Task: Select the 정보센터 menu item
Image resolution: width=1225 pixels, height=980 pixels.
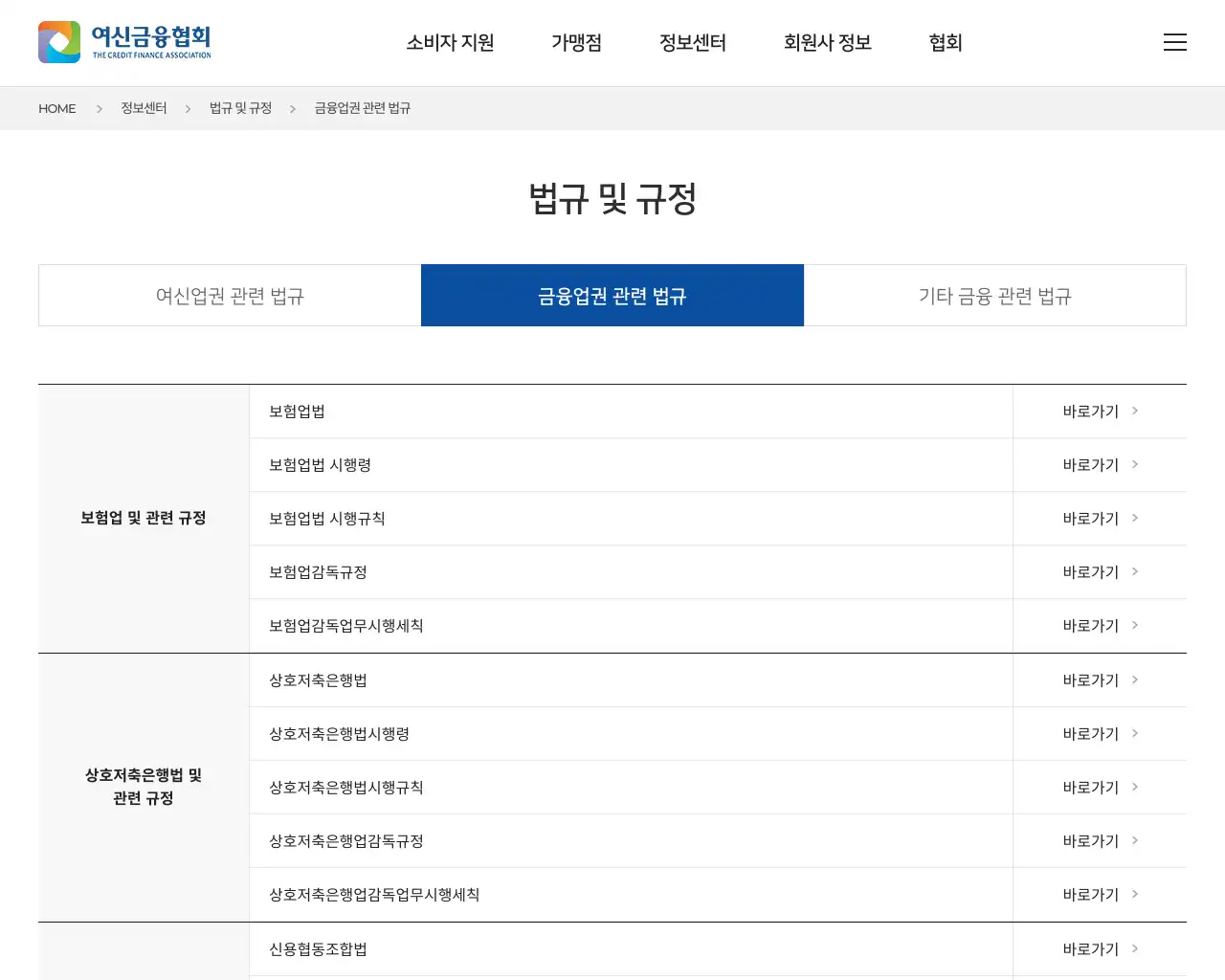Action: 692,43
